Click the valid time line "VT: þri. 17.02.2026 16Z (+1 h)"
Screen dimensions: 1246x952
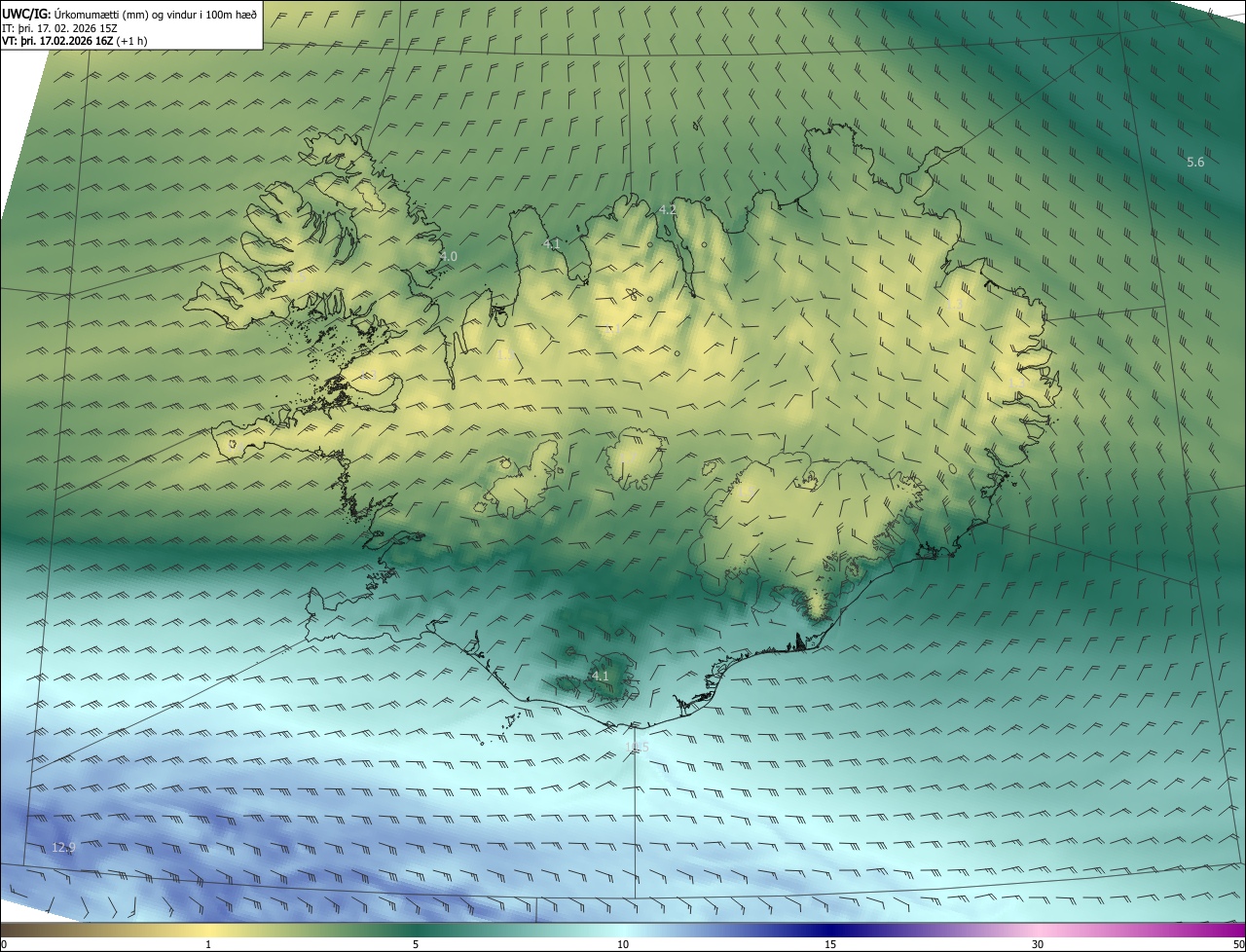point(75,41)
